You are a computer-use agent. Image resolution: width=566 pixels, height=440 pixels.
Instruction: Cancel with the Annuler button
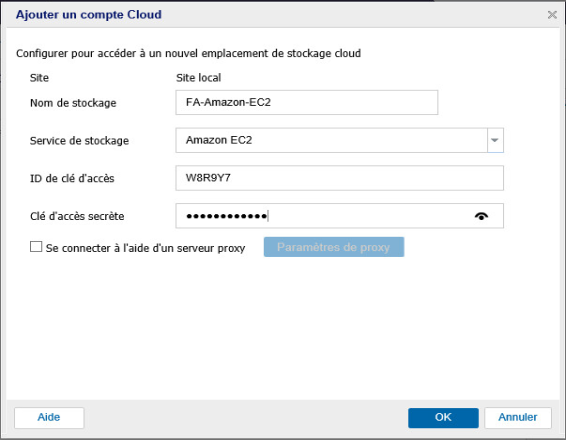click(x=518, y=418)
